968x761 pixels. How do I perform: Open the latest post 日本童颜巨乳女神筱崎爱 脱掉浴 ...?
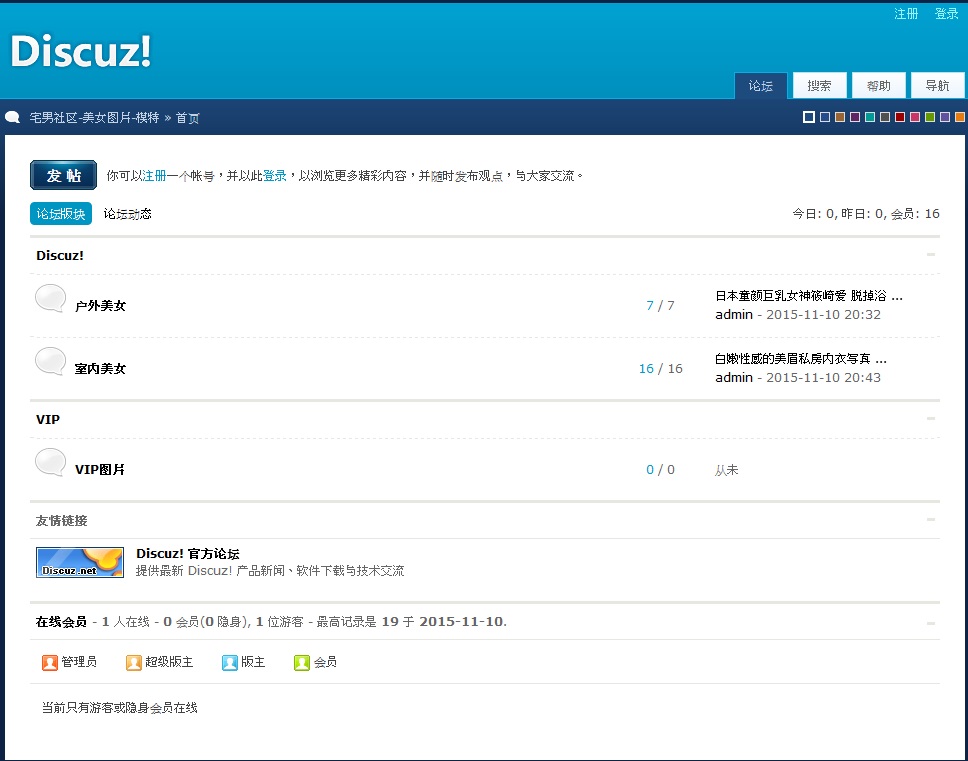[809, 296]
